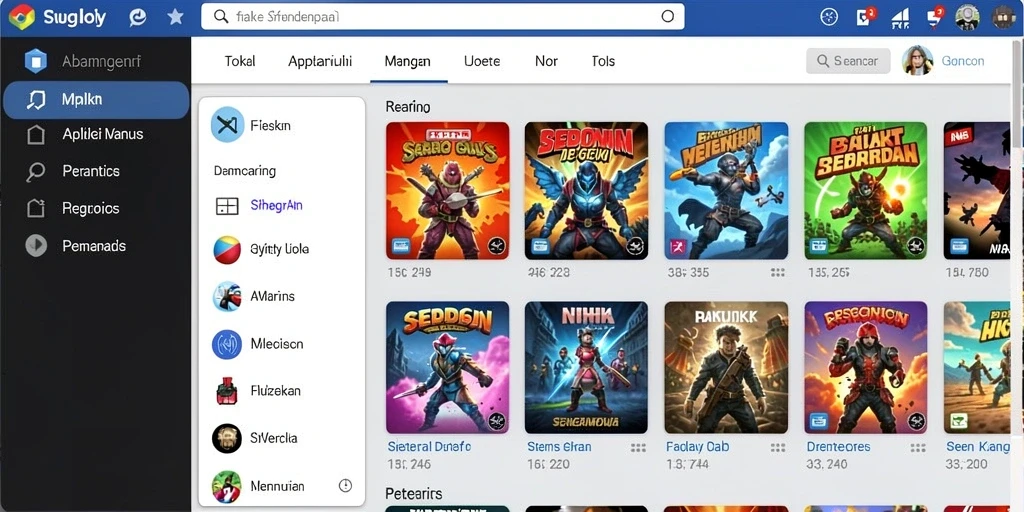Screen dimensions: 1024x512
Task: Open the Balakt Sebardan game thumbnail
Action: tap(865, 191)
